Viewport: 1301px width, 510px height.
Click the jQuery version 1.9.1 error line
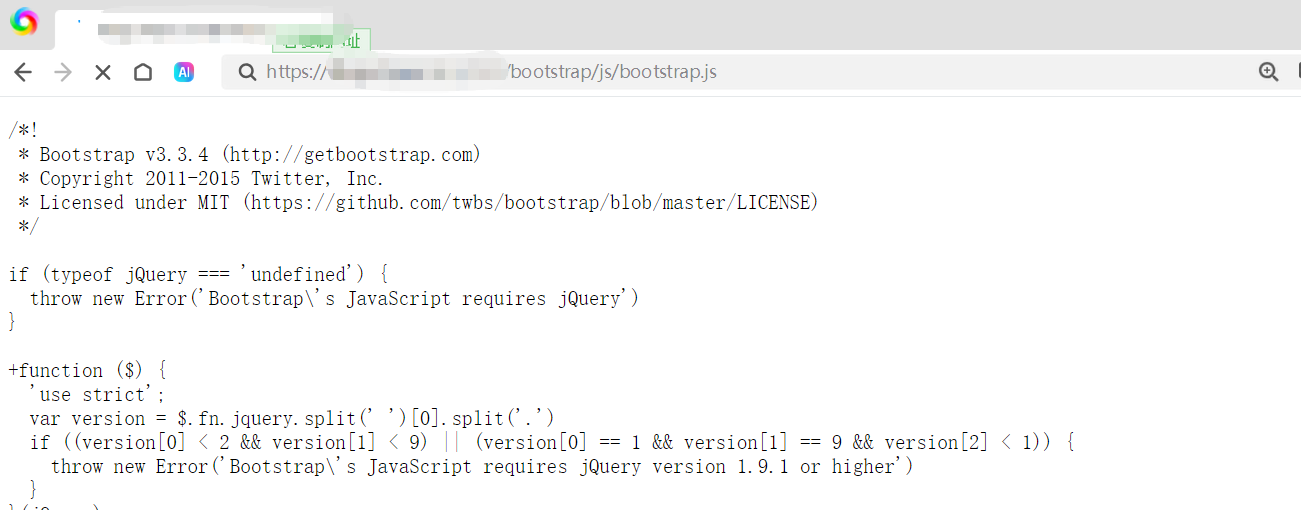coord(481,466)
